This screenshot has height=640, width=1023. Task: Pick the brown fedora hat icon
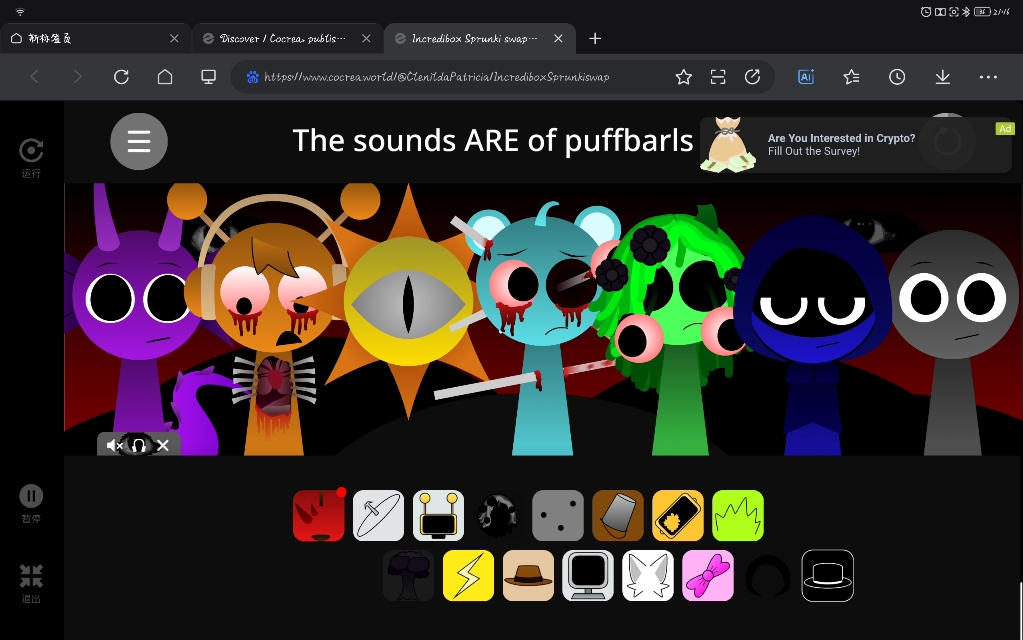(528, 575)
